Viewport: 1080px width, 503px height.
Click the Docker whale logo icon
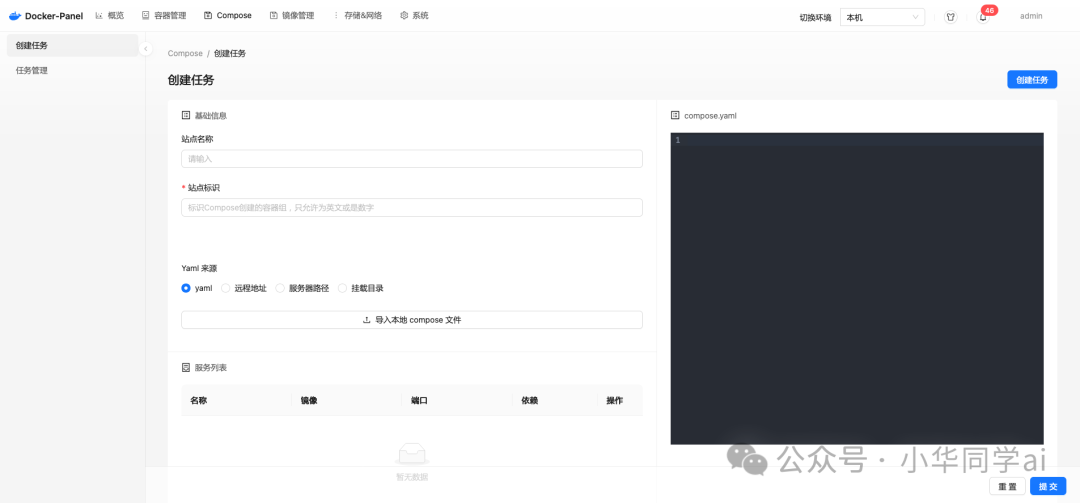click(x=14, y=15)
